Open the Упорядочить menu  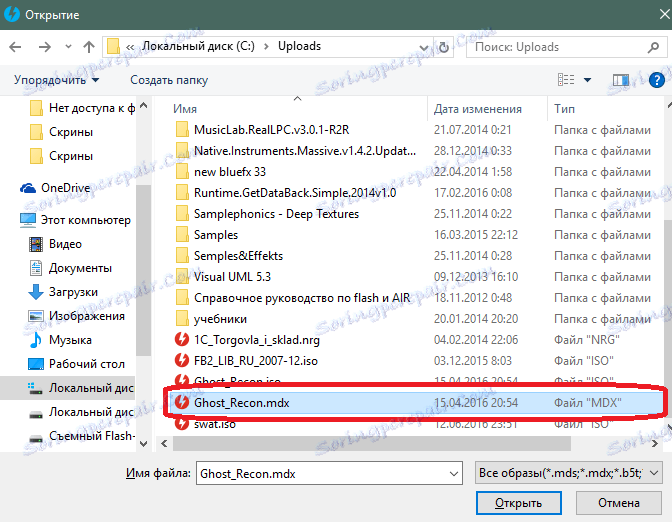coord(56,80)
